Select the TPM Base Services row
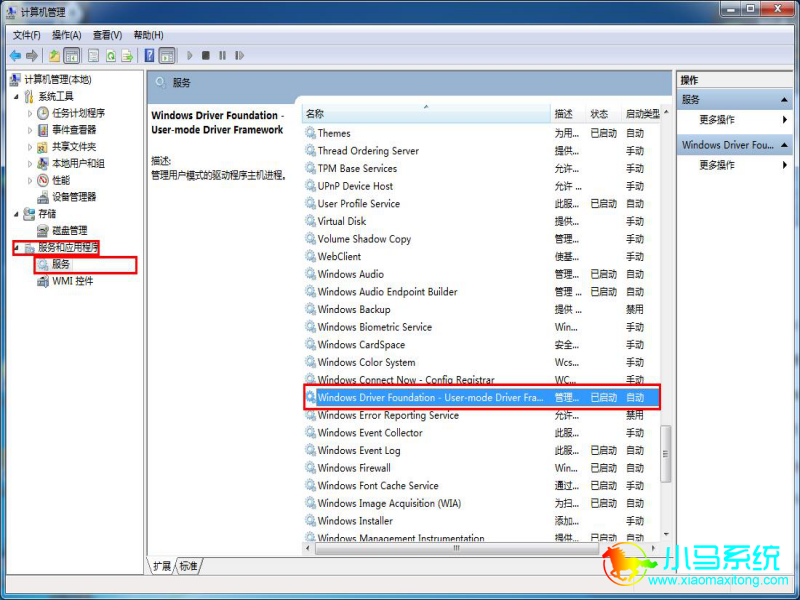This screenshot has width=800, height=600. (481, 168)
